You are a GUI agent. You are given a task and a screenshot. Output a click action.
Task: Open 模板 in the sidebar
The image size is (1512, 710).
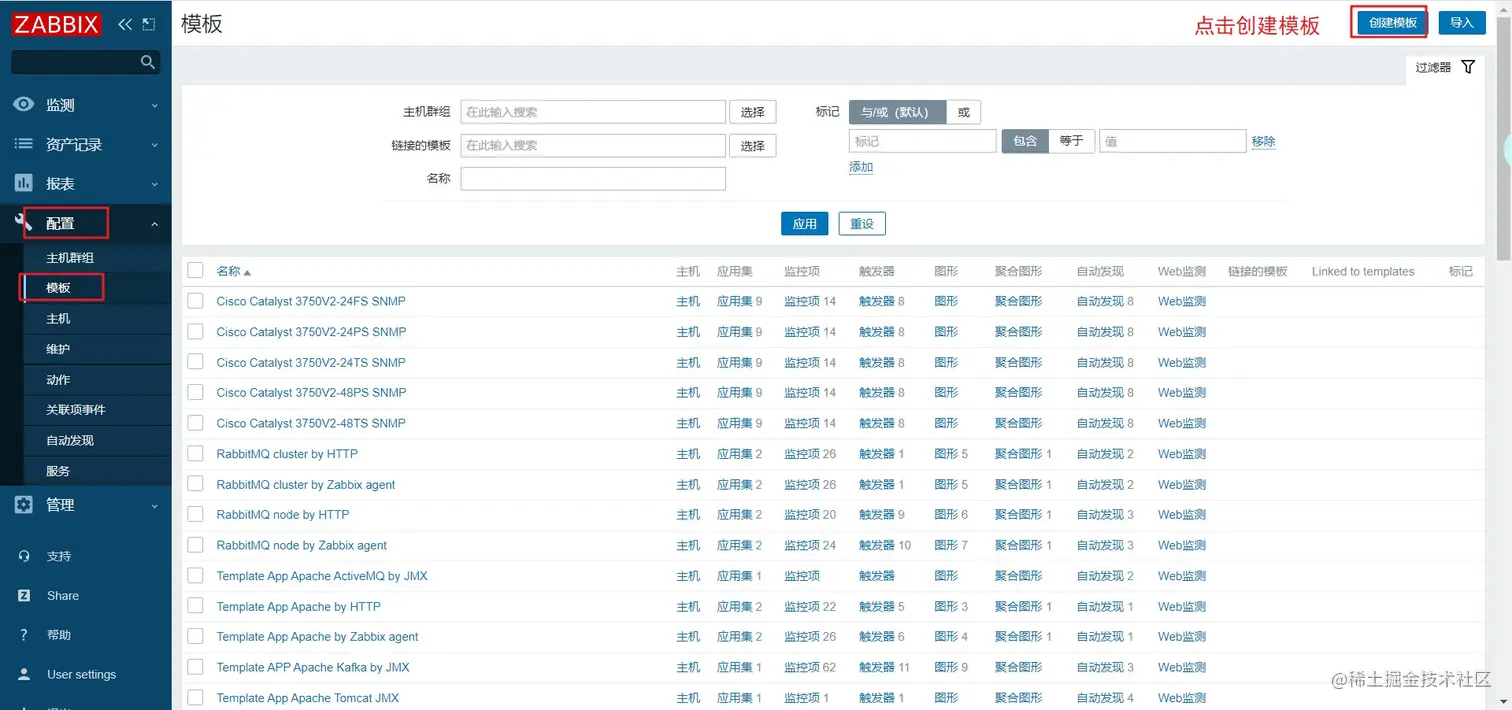pos(58,288)
